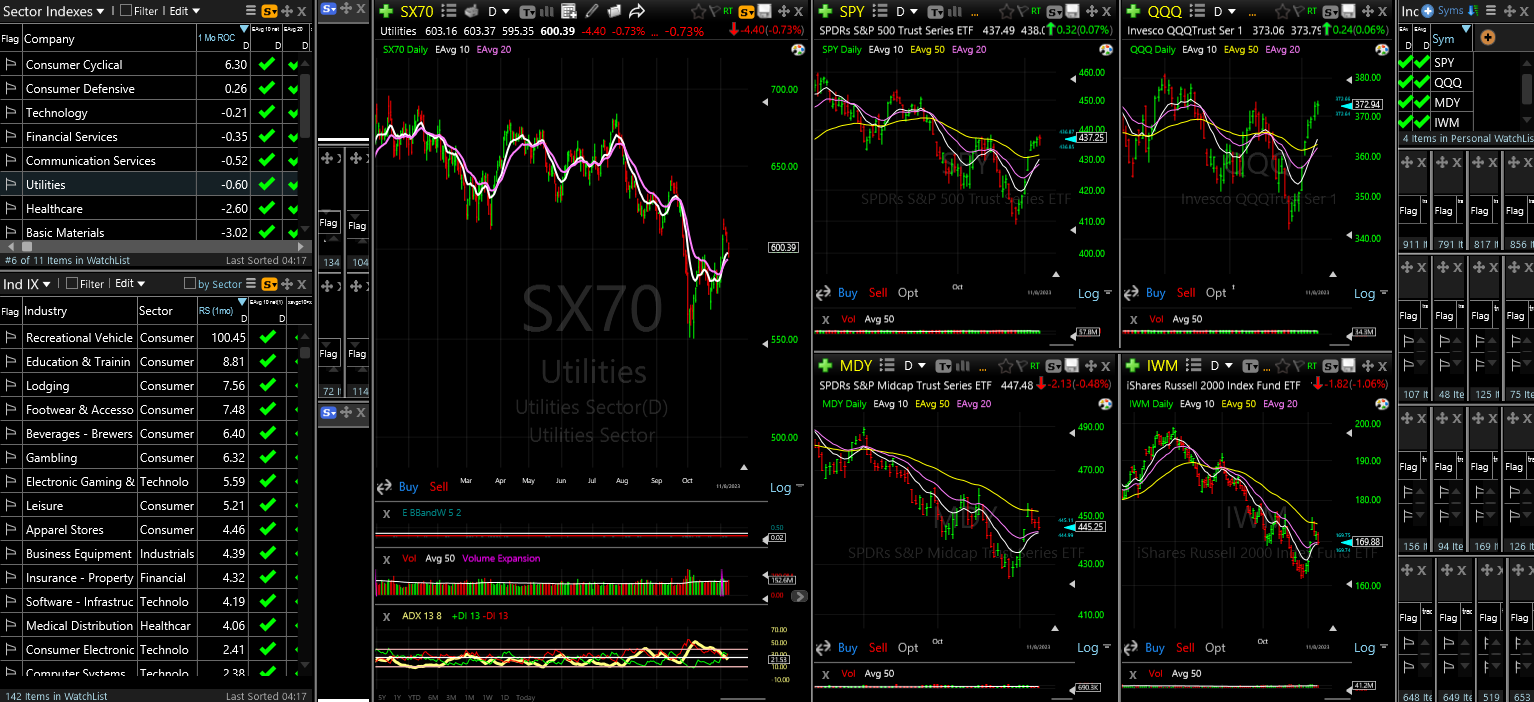Add a new symbol to the SX70 chart

point(387,11)
